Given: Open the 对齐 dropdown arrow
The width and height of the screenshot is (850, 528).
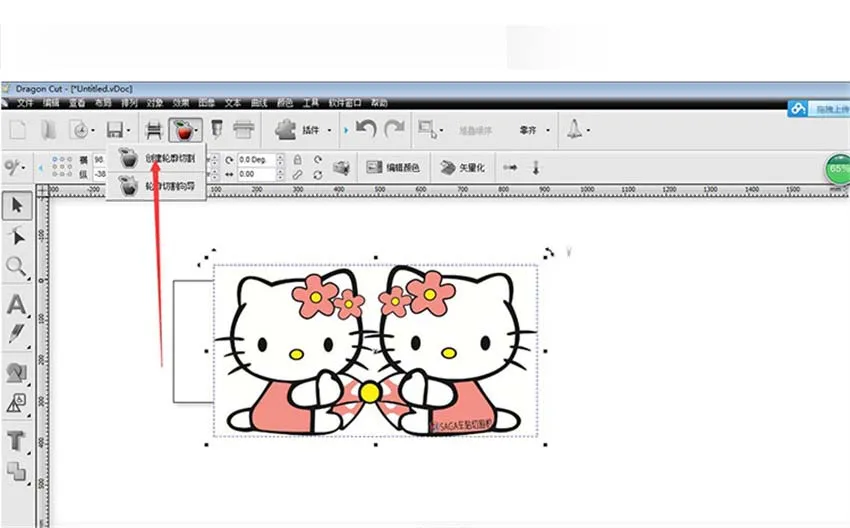Looking at the screenshot, I should 548,131.
